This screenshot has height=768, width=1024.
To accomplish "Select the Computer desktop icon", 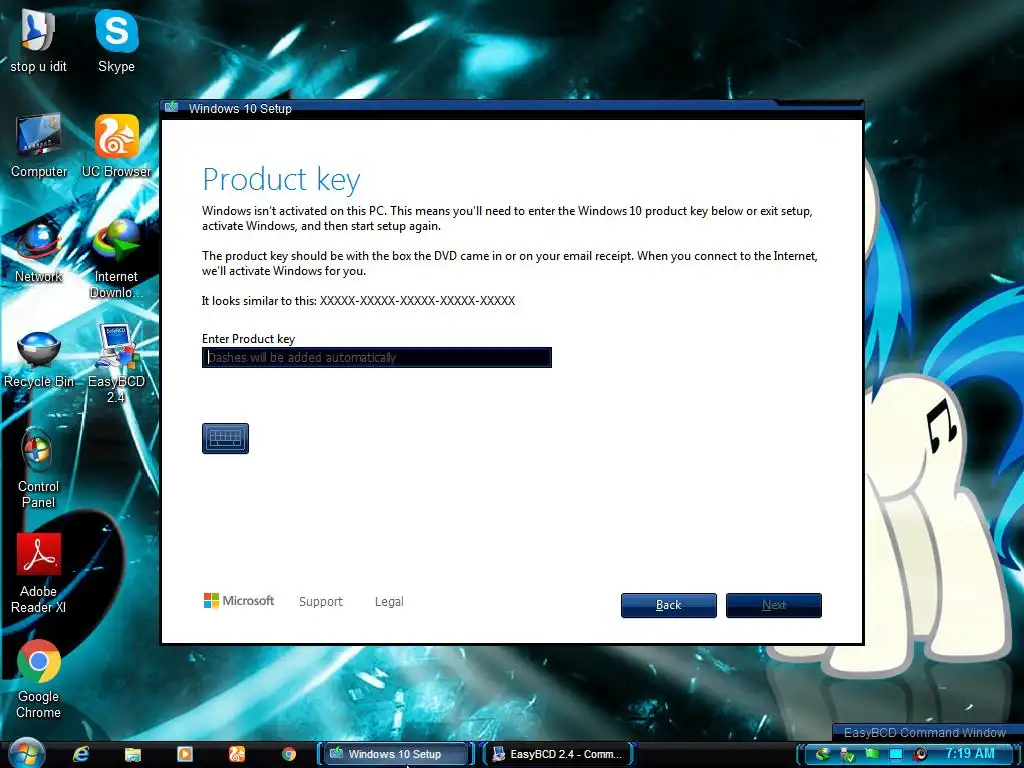I will [x=39, y=146].
